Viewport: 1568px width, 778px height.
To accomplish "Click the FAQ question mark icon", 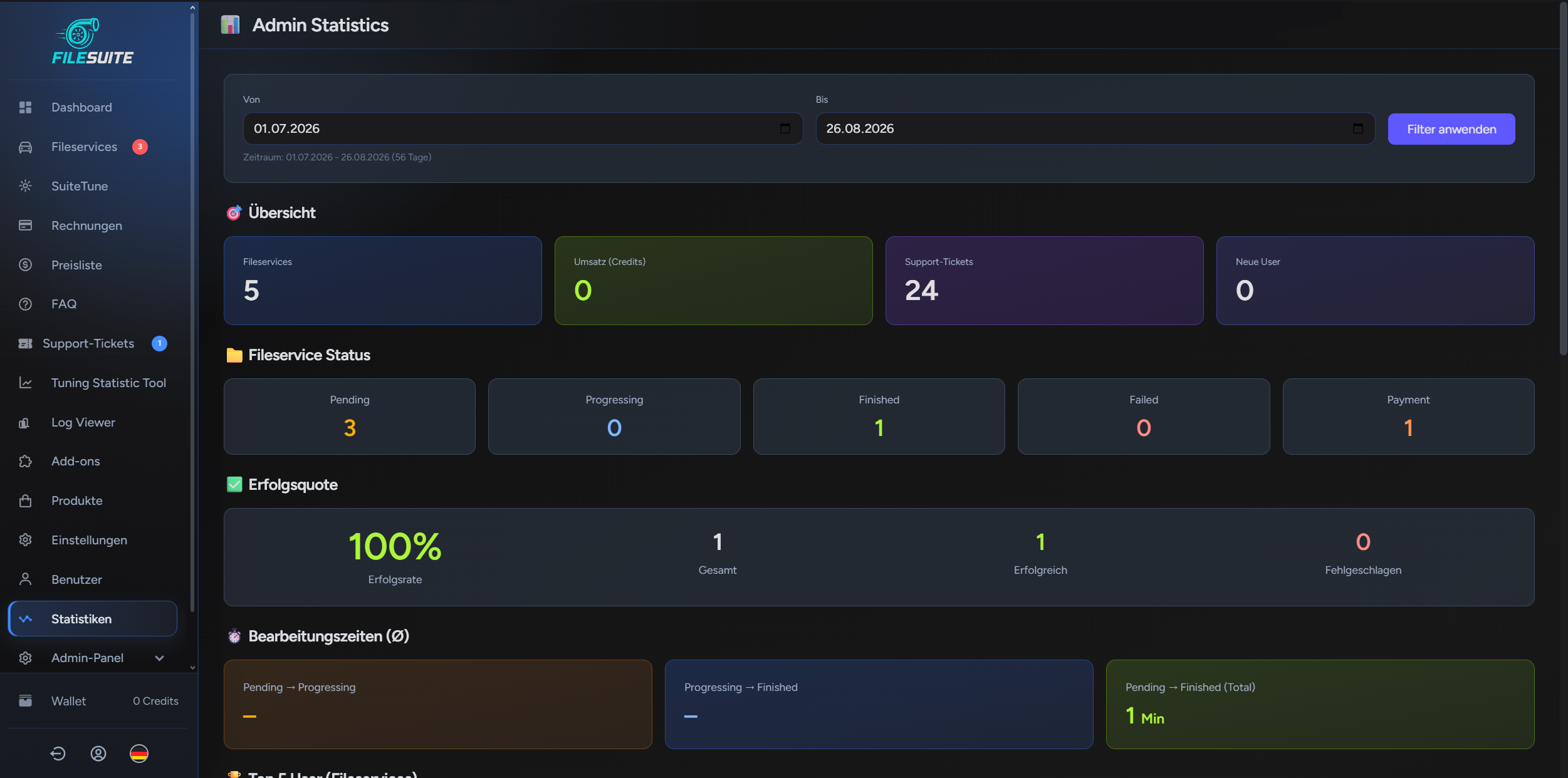I will (25, 304).
